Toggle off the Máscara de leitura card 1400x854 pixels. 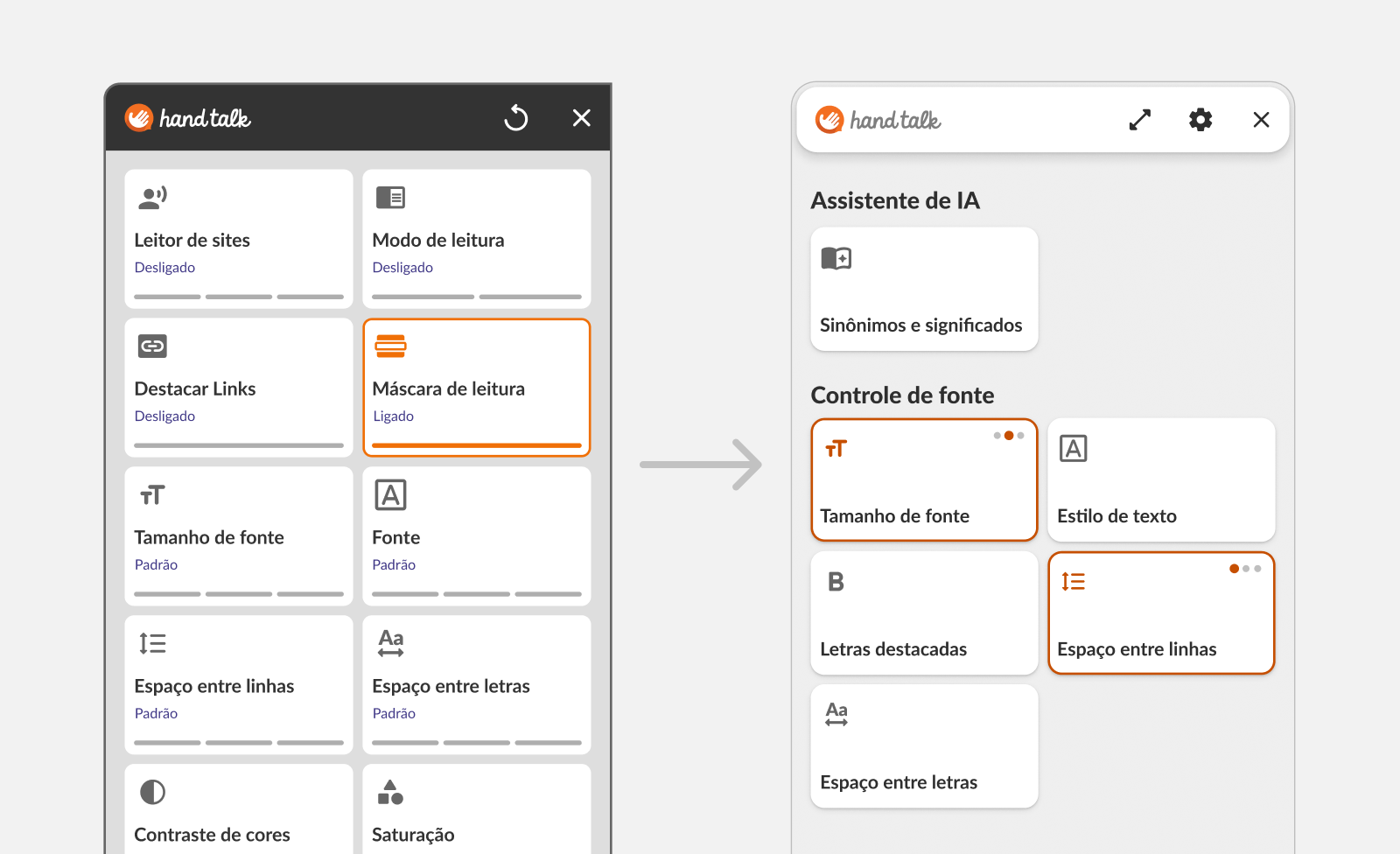click(476, 388)
